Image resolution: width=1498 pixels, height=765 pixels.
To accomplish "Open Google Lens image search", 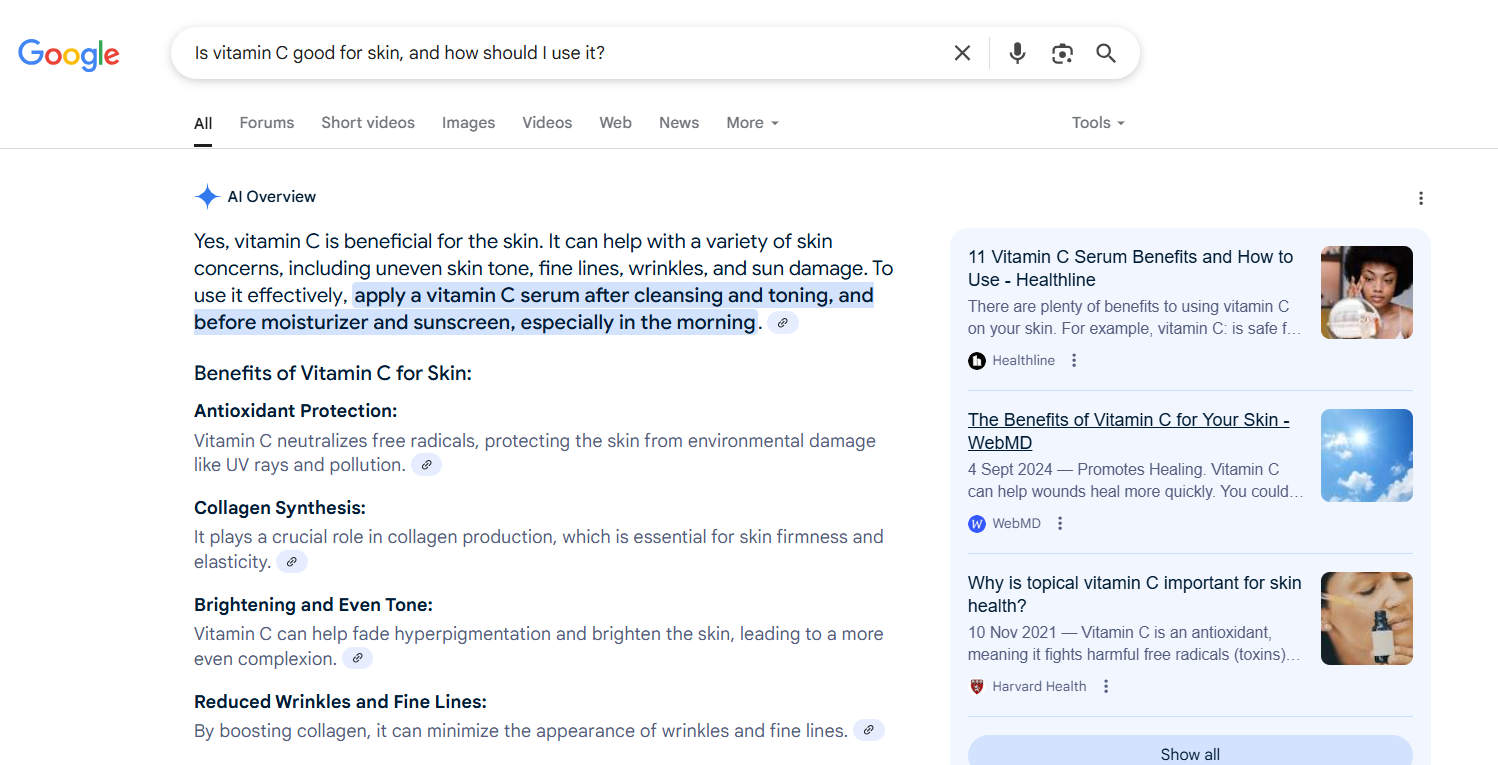I will click(x=1061, y=52).
